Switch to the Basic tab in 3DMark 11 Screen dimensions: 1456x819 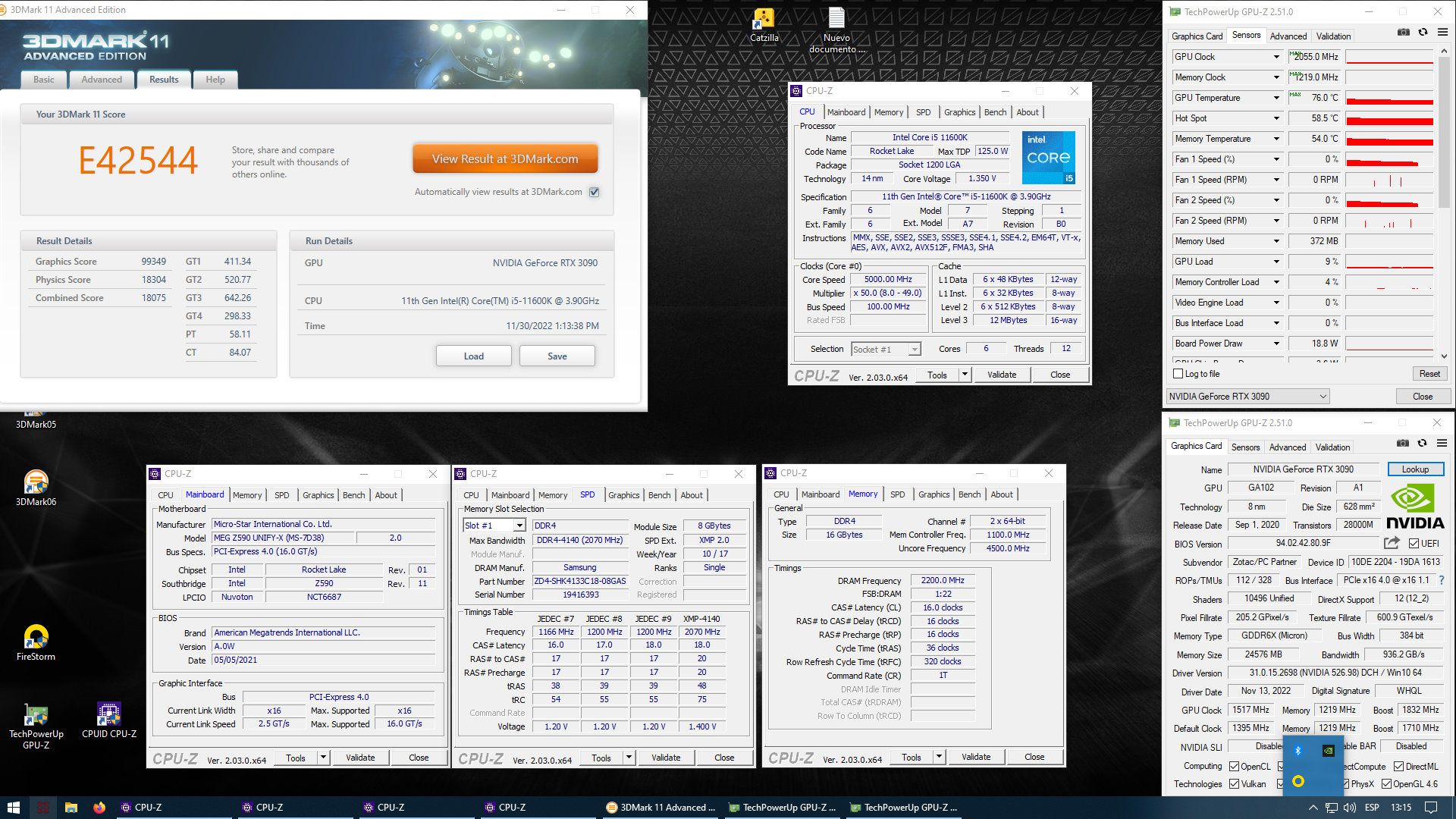click(44, 80)
